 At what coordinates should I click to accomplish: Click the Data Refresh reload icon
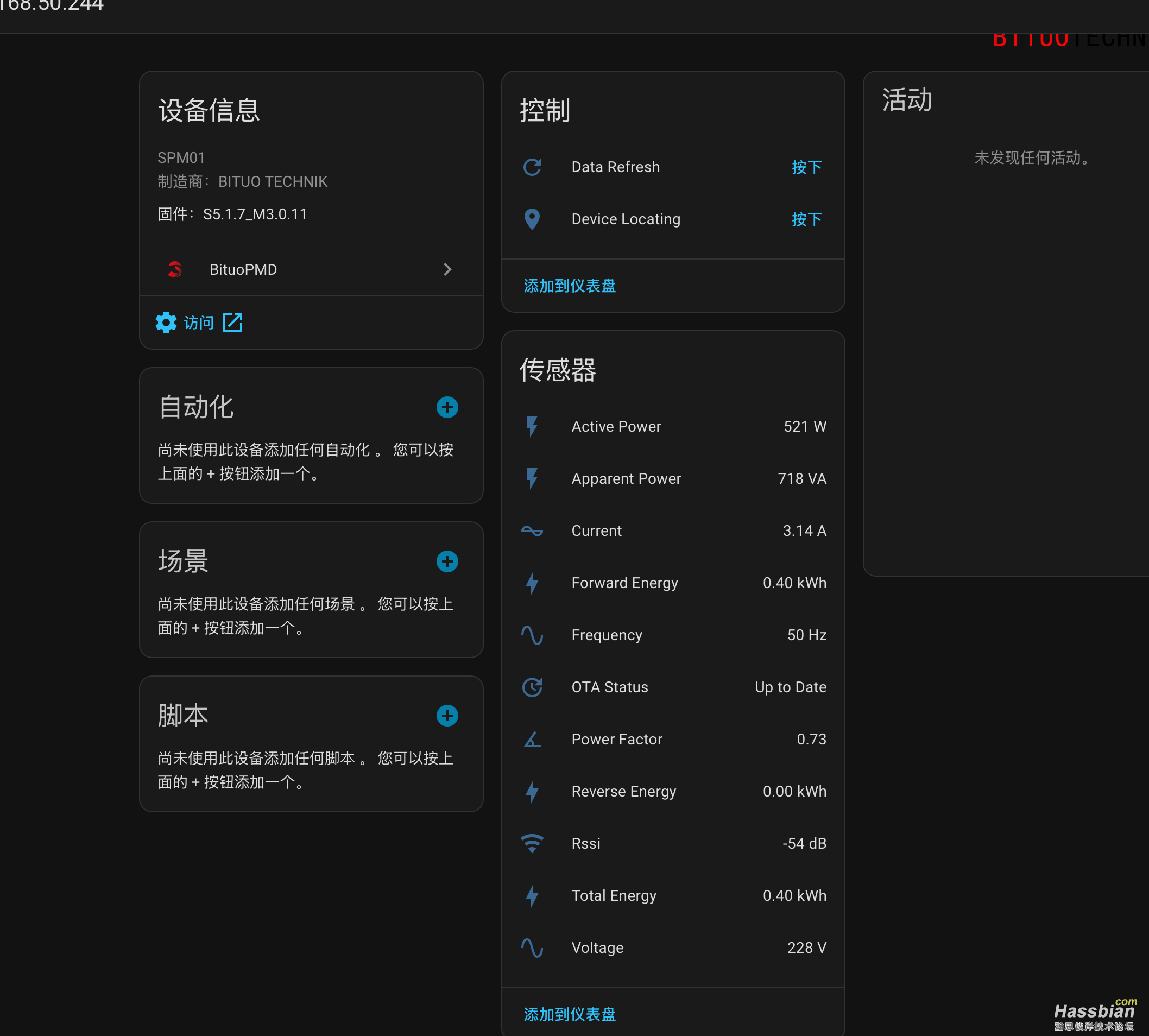532,167
